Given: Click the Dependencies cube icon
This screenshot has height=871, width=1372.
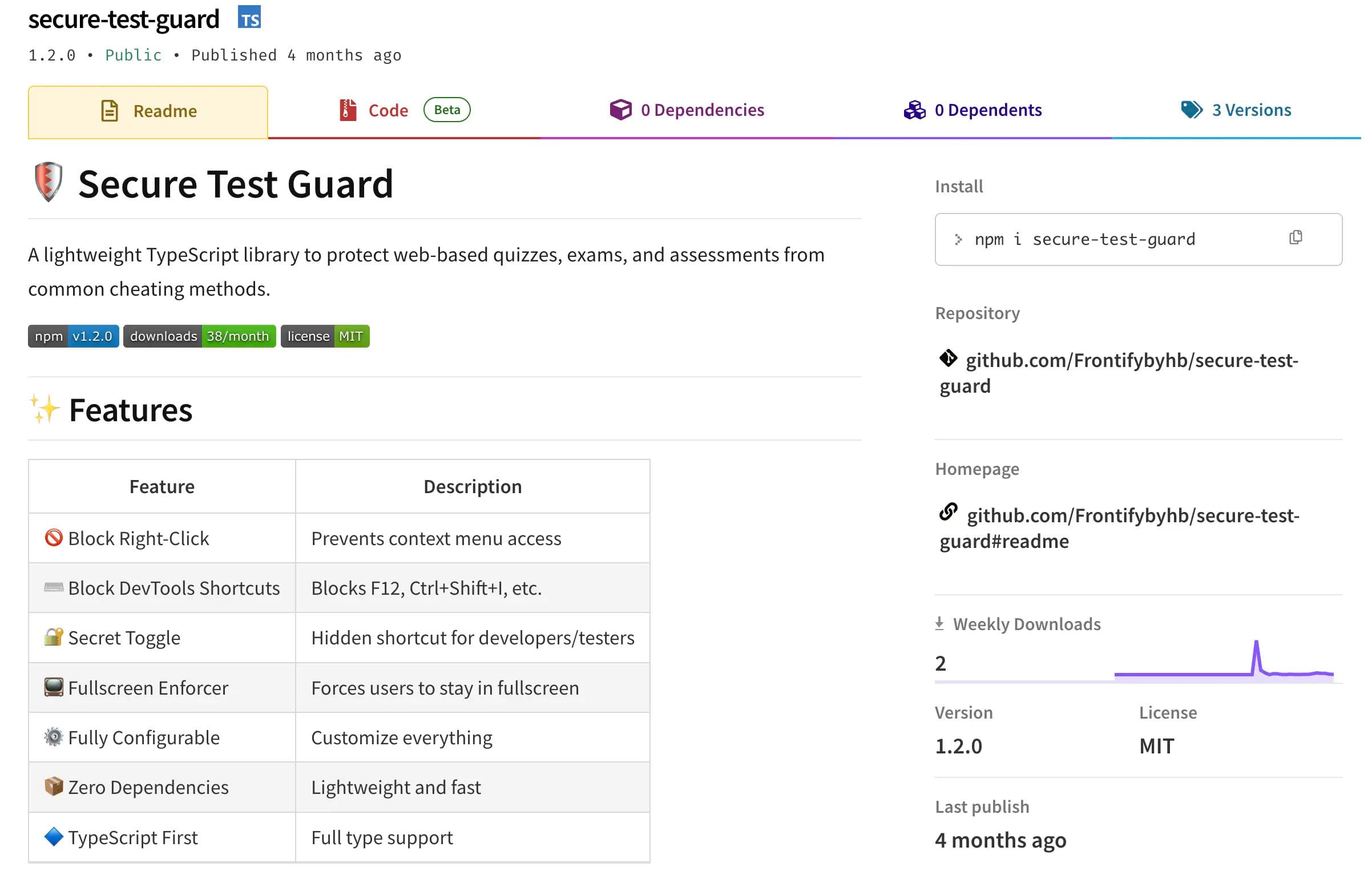Looking at the screenshot, I should (620, 110).
